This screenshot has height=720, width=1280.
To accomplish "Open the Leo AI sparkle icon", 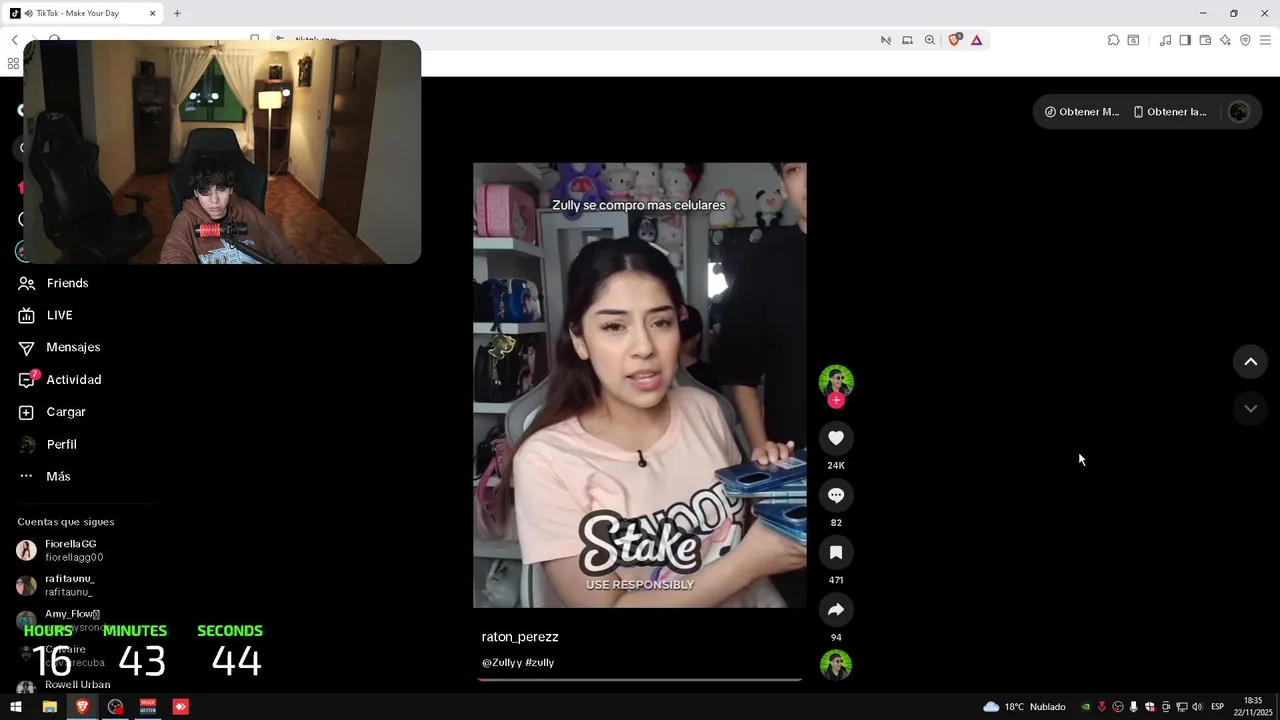I will point(1225,40).
